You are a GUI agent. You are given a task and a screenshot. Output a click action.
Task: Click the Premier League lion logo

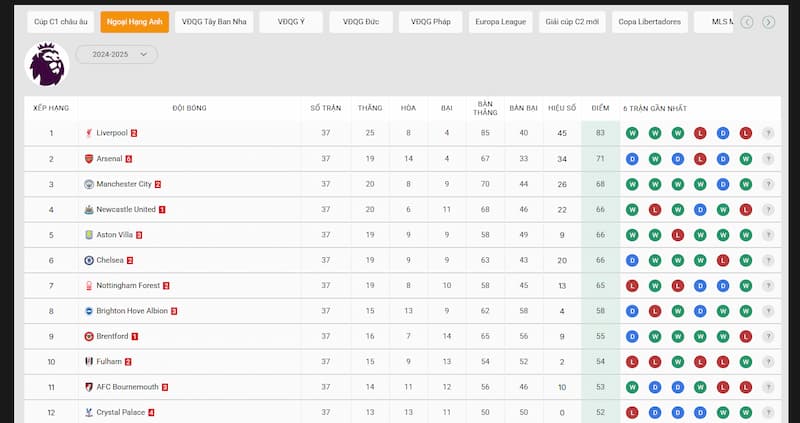point(47,64)
